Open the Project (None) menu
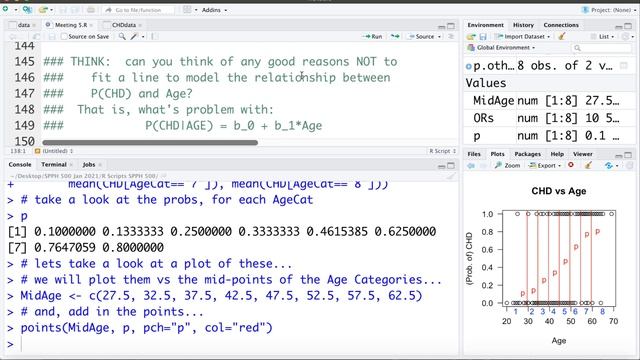 [x=609, y=10]
